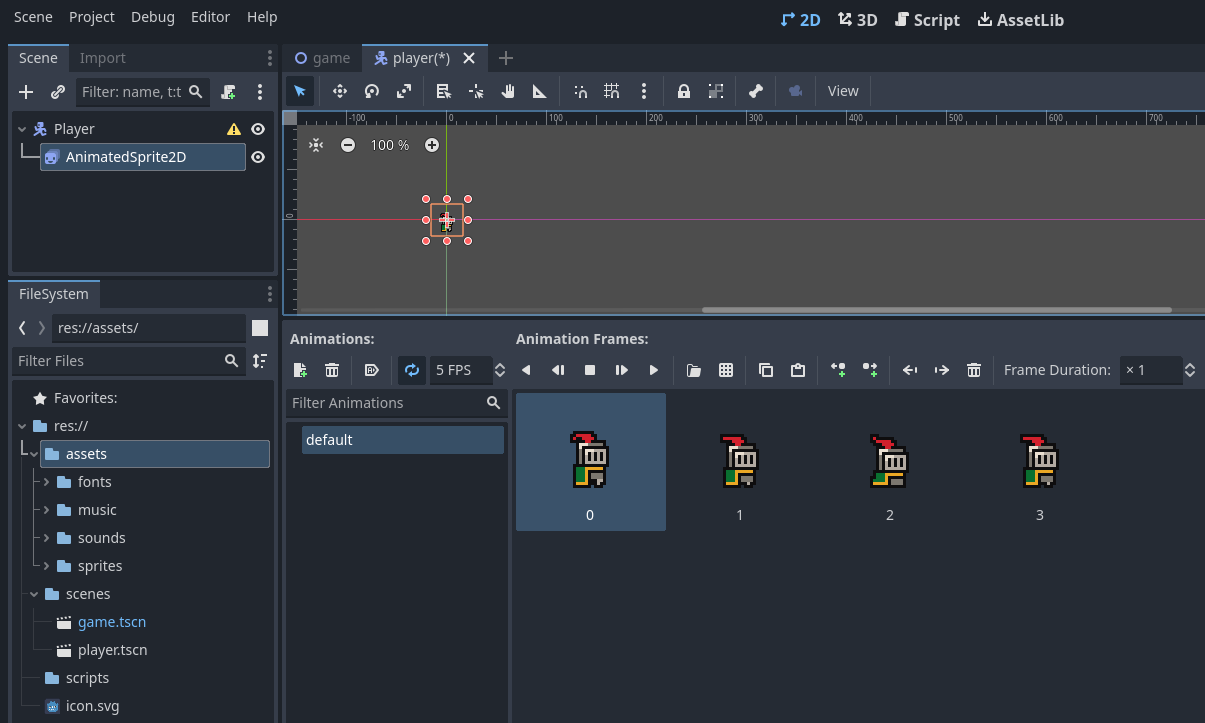Expand the fonts folder

(46, 482)
